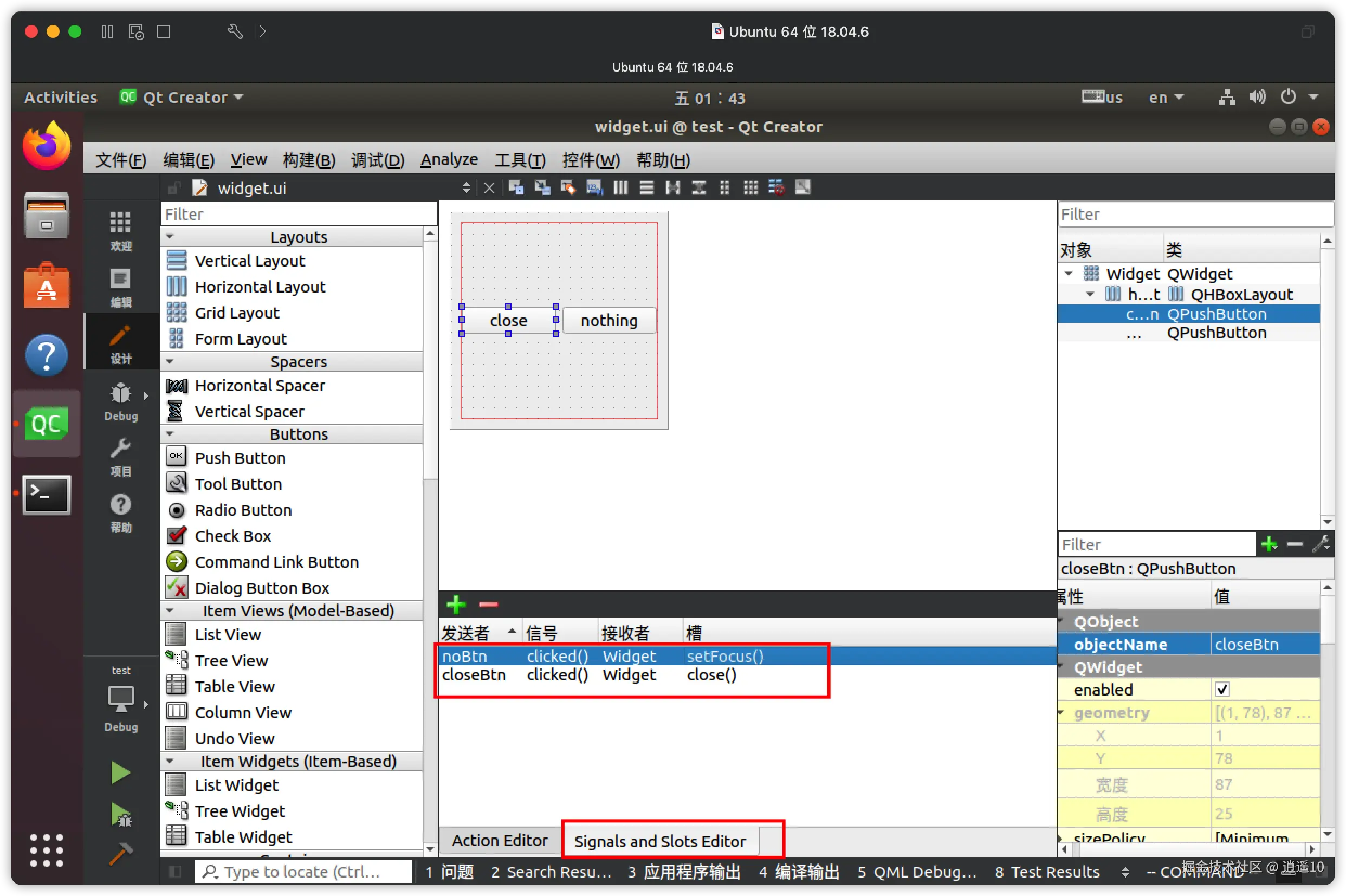Click the Lay Out Horizontally toolbar icon
This screenshot has height=896, width=1346.
[x=620, y=187]
